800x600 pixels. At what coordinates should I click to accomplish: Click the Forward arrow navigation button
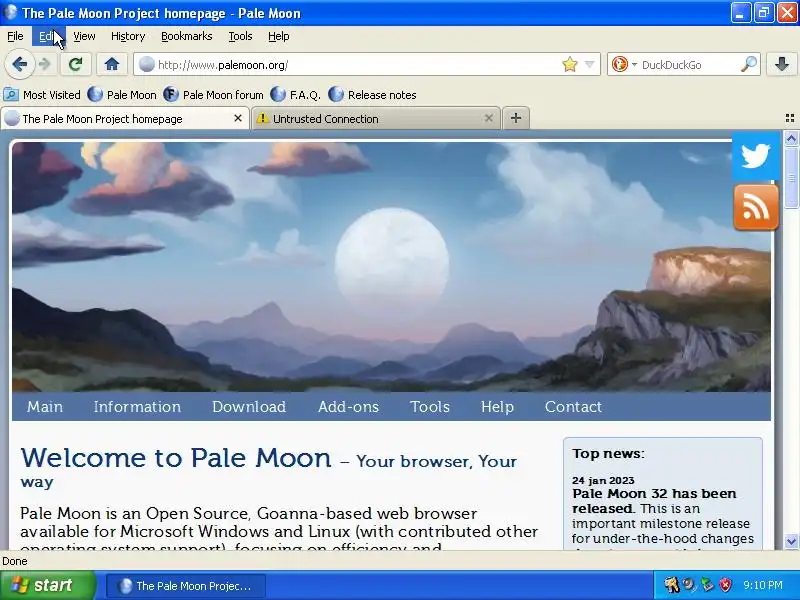click(x=45, y=64)
